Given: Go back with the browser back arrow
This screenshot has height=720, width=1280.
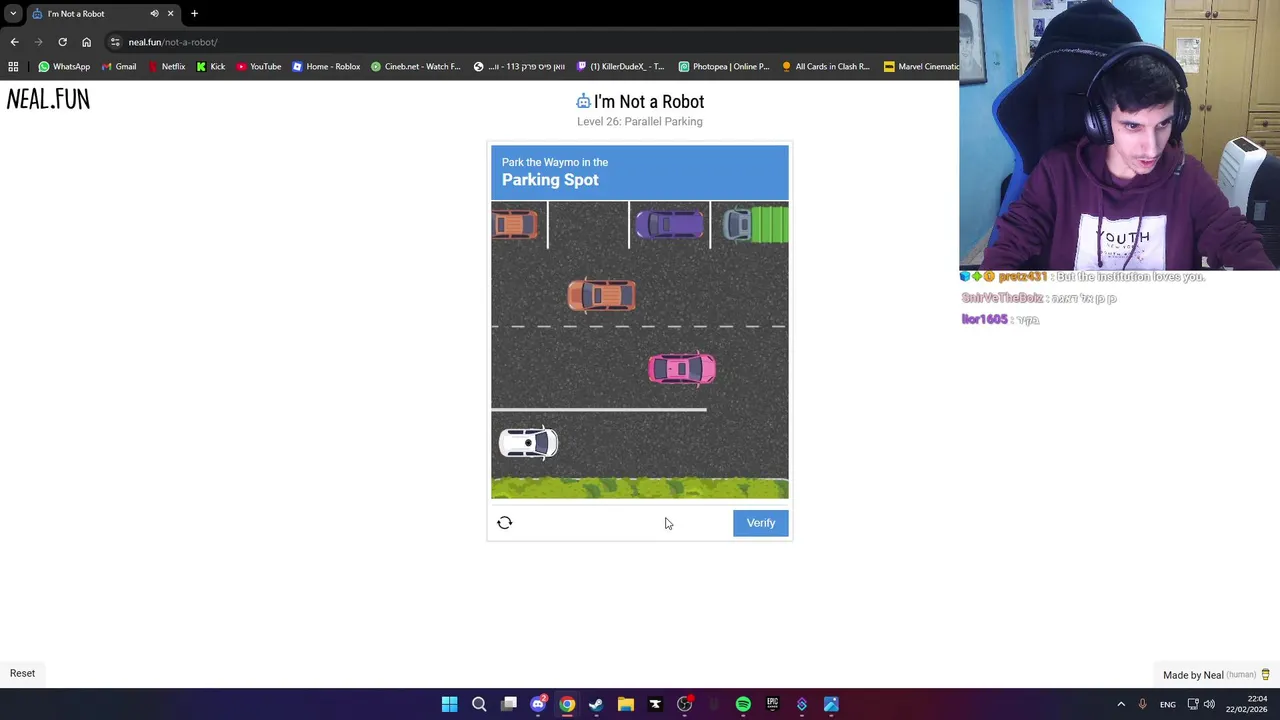Looking at the screenshot, I should point(14,42).
